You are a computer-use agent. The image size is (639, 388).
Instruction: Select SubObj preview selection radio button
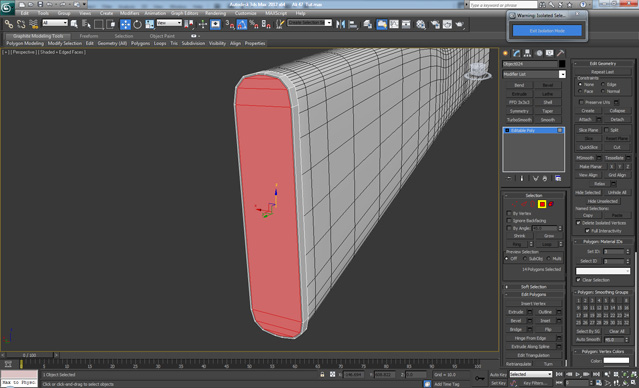point(525,259)
